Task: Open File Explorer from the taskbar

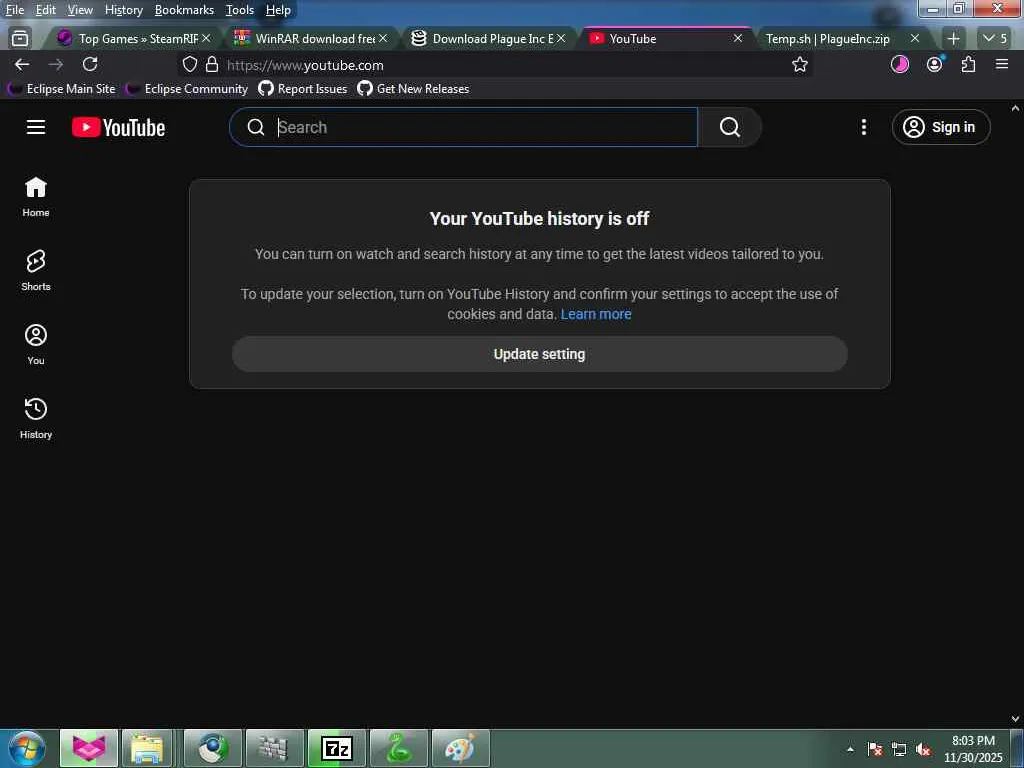Action: click(148, 748)
